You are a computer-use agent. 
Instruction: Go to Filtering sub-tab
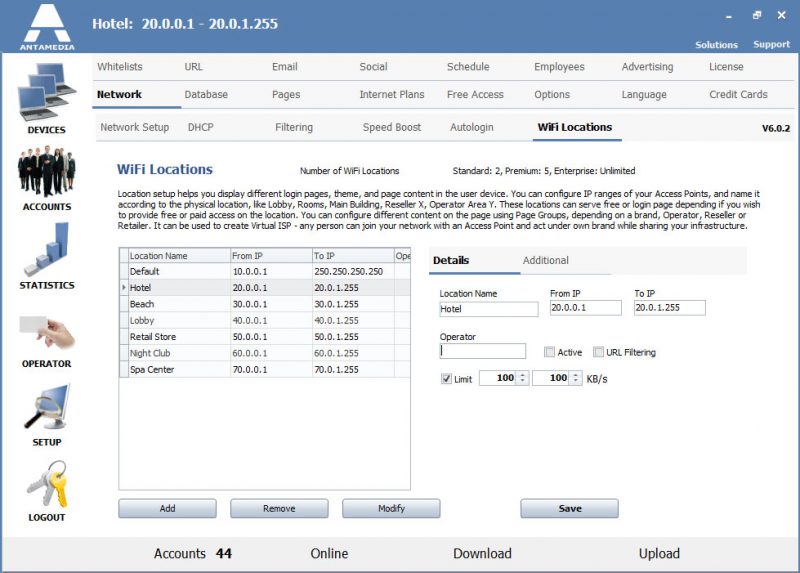(x=294, y=127)
